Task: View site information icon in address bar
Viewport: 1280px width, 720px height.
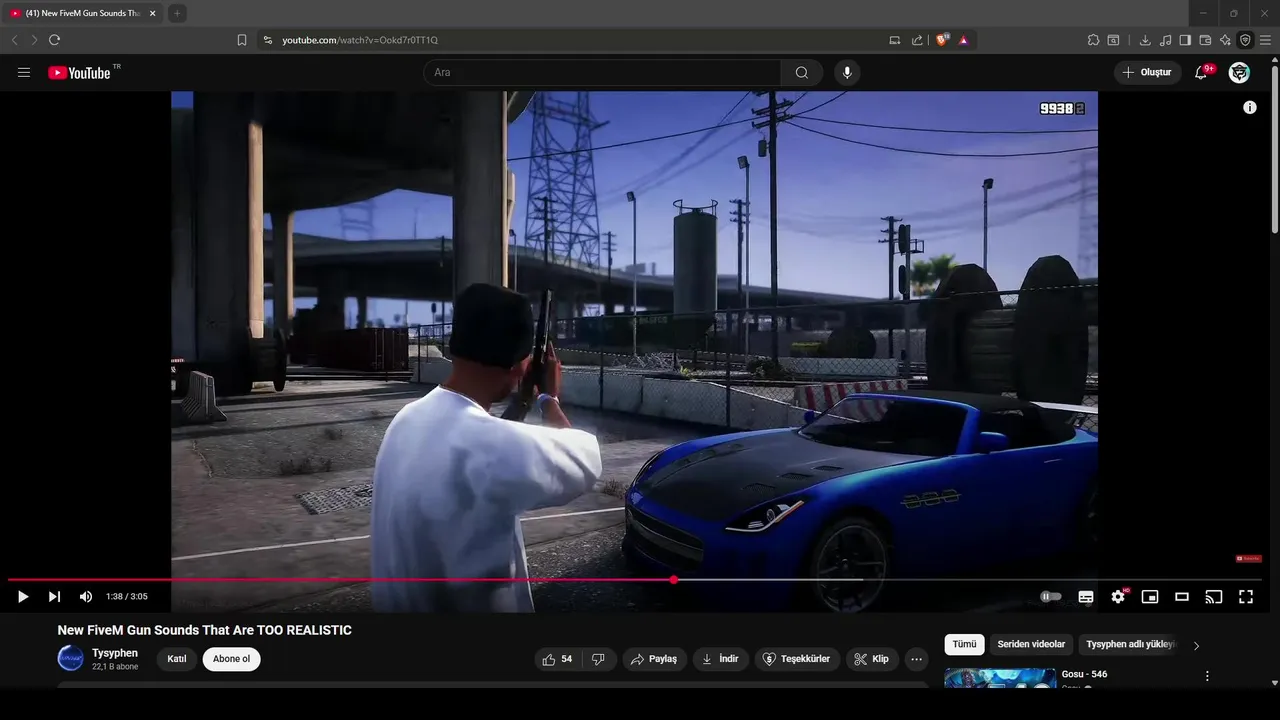Action: [x=267, y=40]
